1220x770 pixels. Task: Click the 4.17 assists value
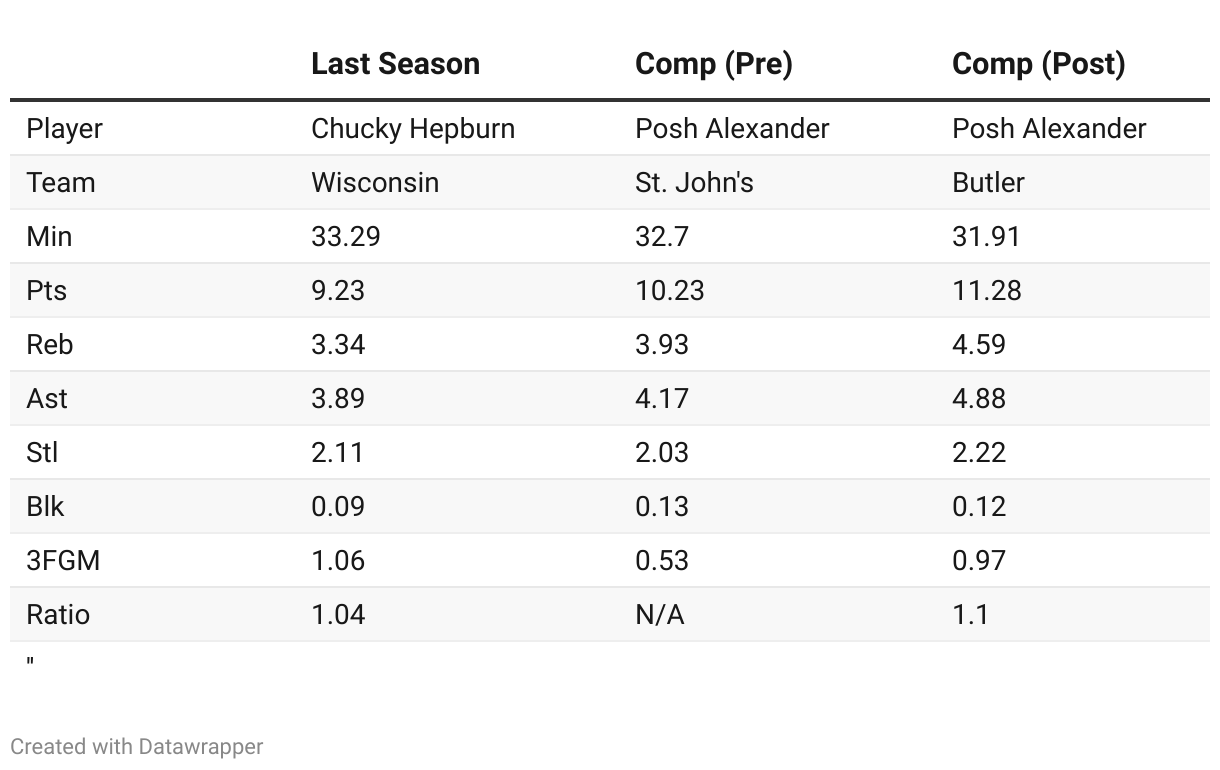click(661, 399)
